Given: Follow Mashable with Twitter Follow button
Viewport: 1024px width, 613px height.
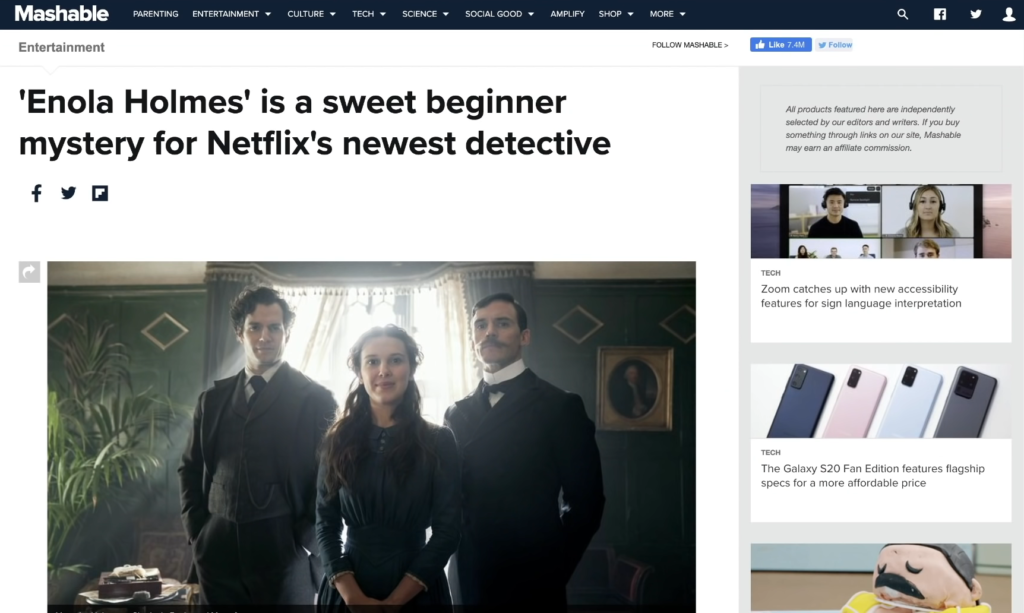Looking at the screenshot, I should click(835, 44).
